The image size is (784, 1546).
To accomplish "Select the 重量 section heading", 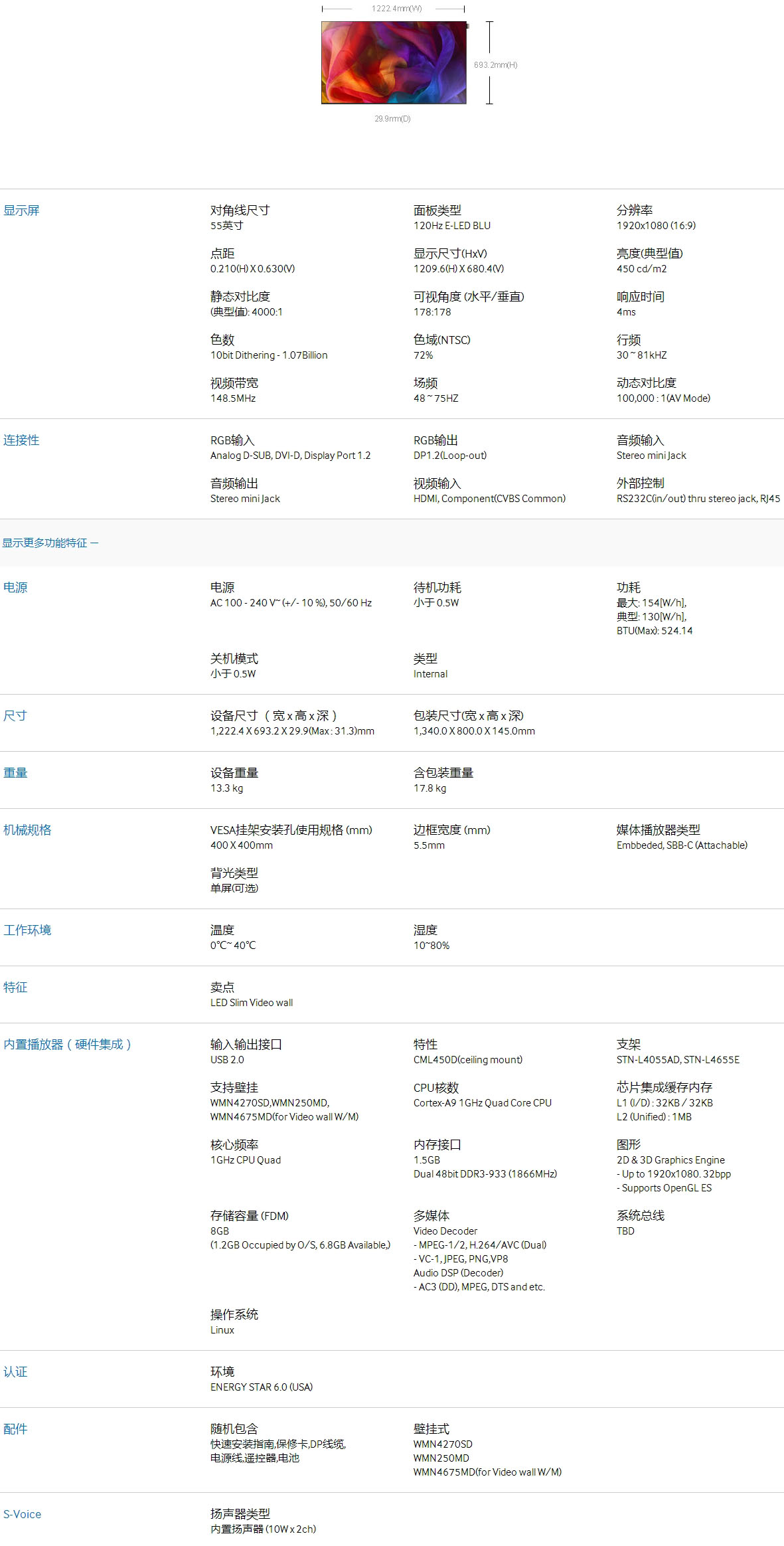I will (15, 773).
